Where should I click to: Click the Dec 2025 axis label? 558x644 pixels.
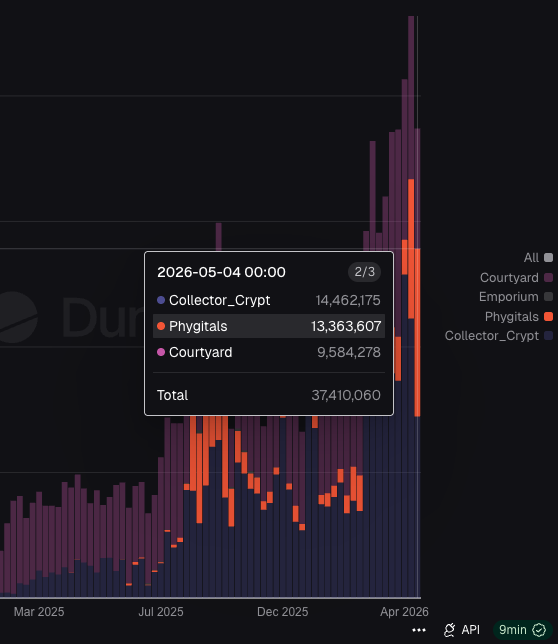(x=282, y=612)
